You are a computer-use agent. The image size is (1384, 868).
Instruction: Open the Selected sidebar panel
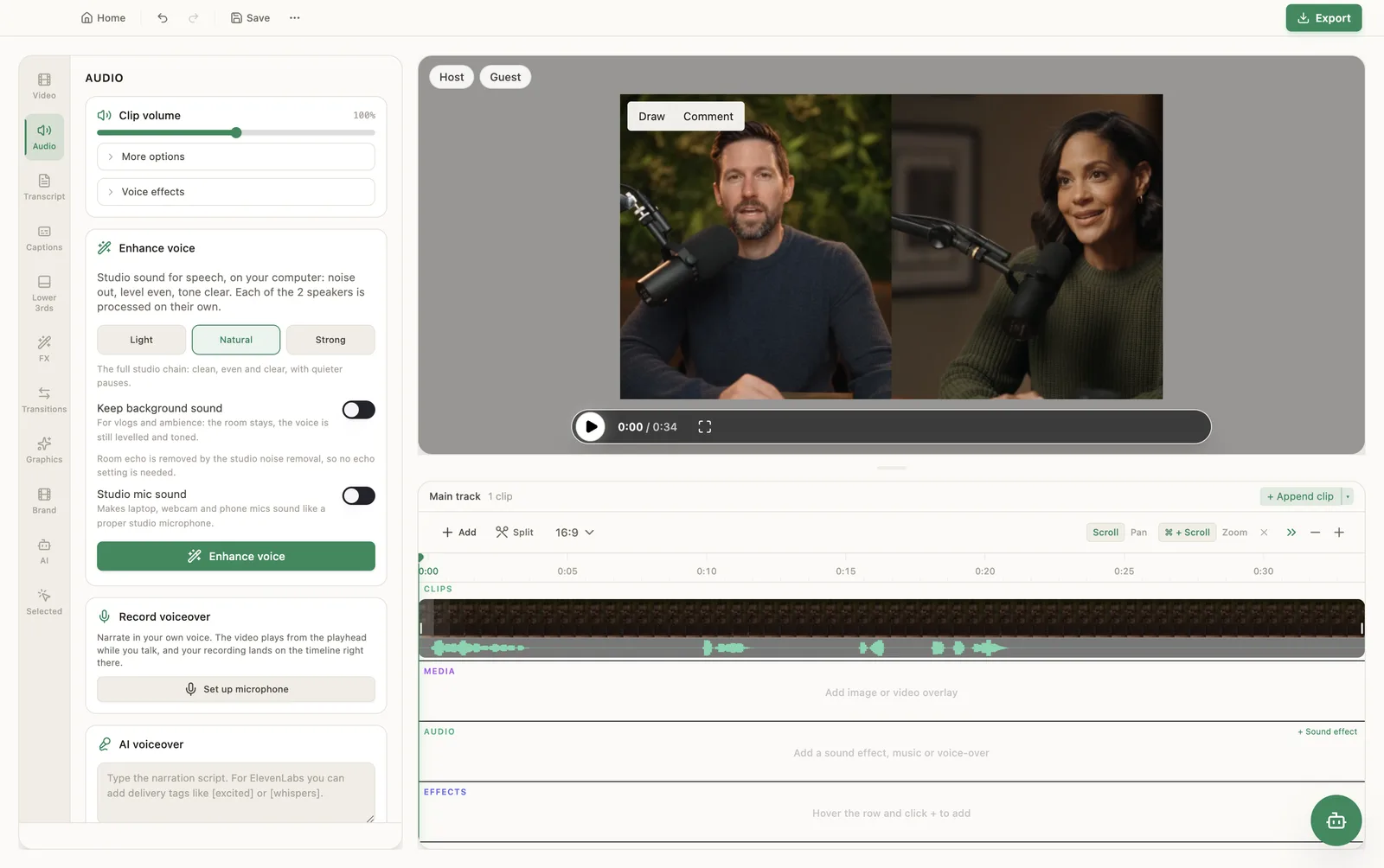point(44,602)
